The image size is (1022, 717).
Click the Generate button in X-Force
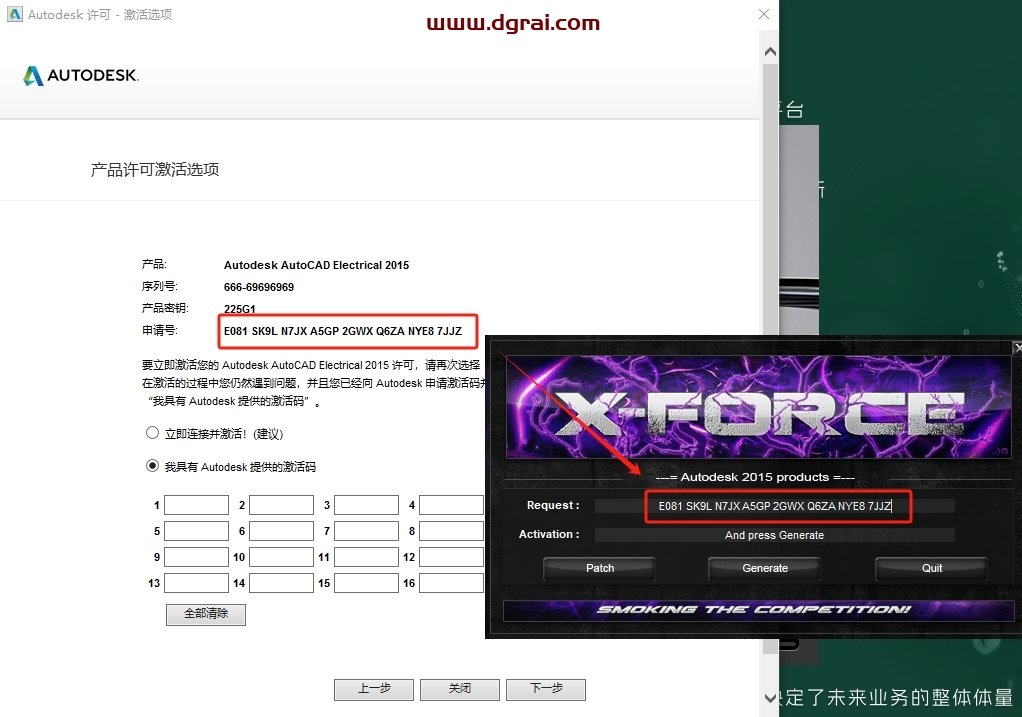(x=765, y=568)
